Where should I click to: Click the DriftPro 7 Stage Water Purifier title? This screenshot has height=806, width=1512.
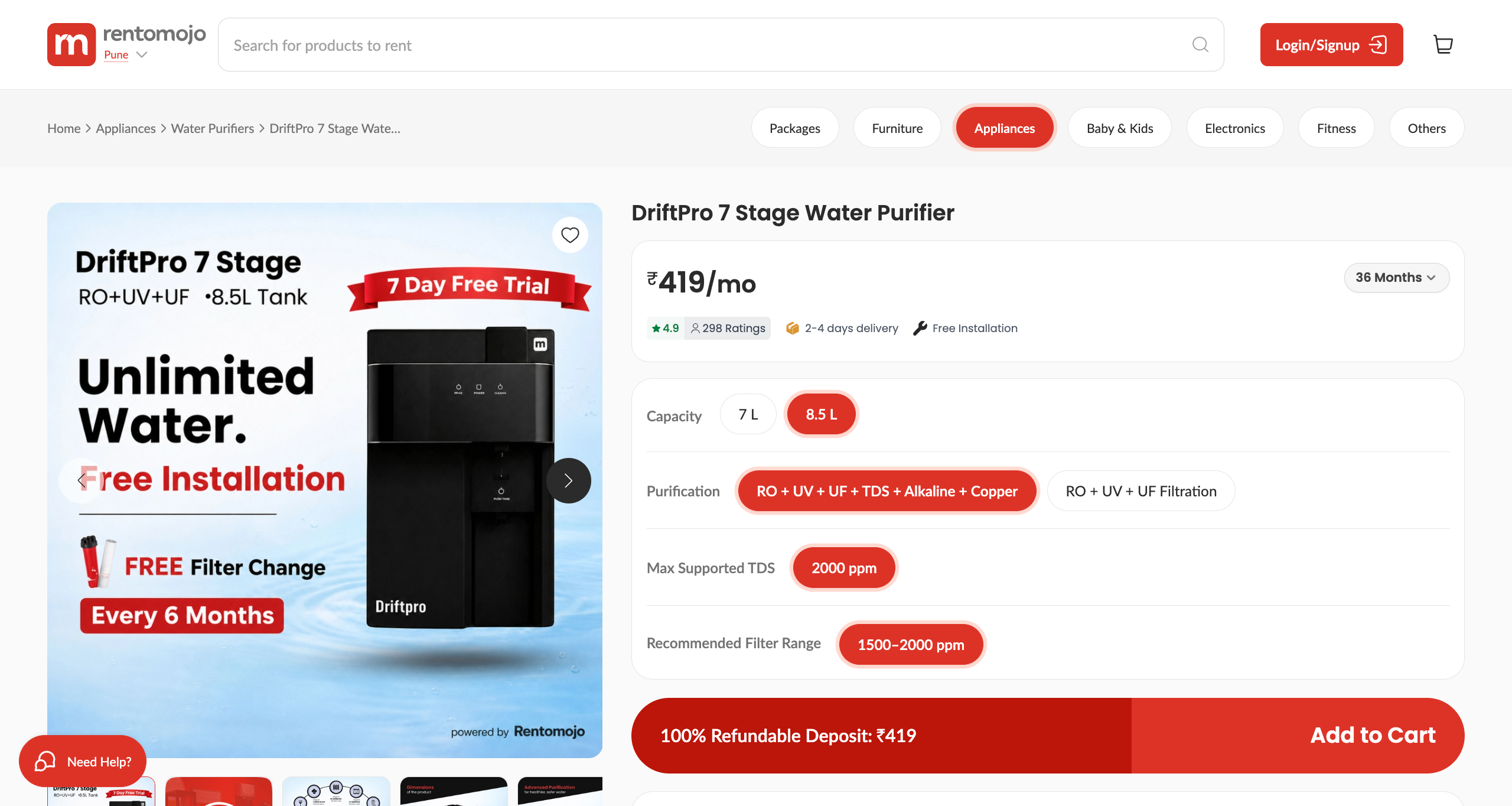(x=793, y=213)
